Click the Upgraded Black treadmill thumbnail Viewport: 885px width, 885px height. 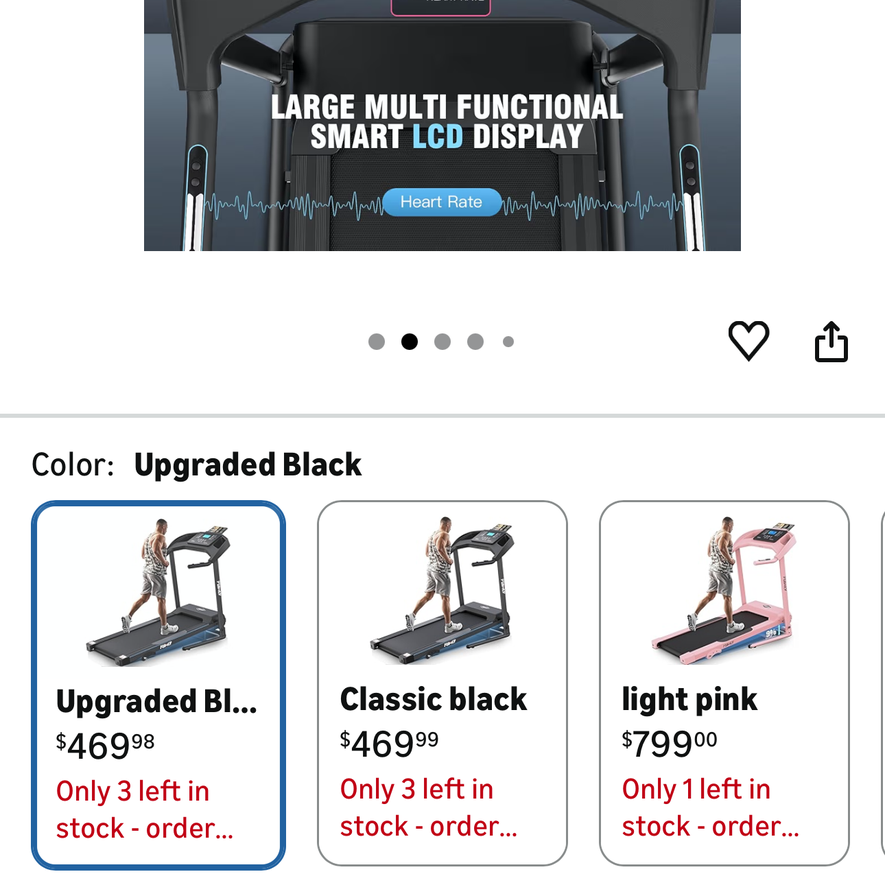point(158,592)
